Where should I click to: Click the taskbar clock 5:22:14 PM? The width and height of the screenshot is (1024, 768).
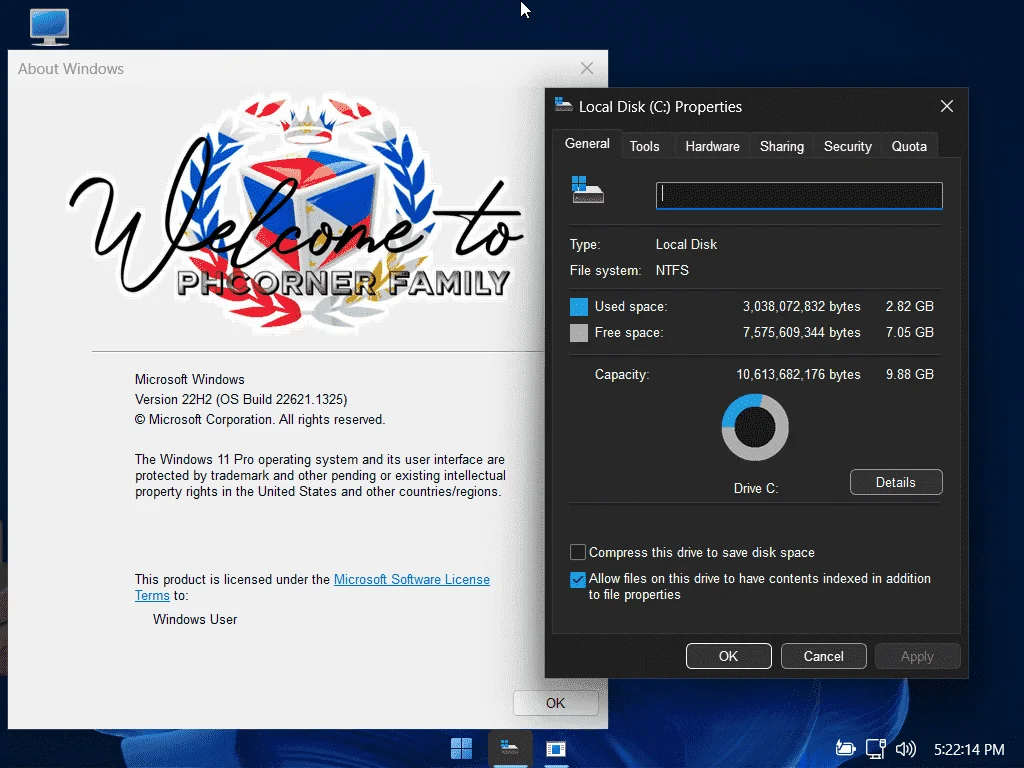pos(969,749)
